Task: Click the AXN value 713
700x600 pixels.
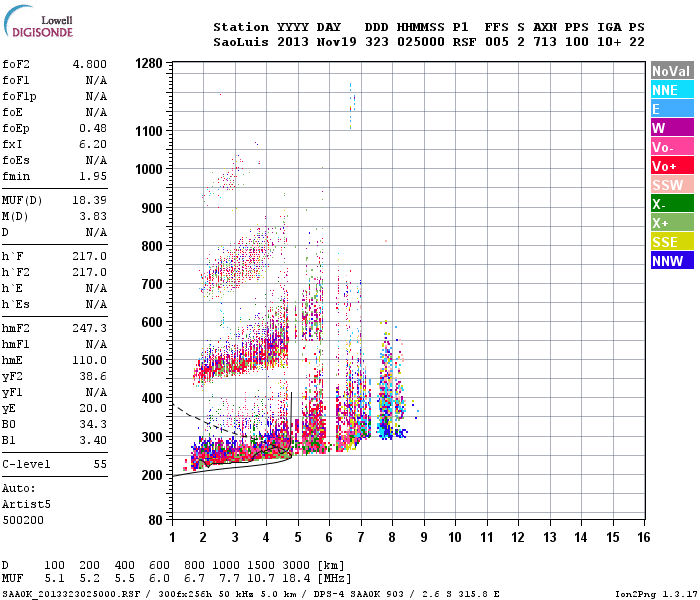Action: [x=545, y=42]
